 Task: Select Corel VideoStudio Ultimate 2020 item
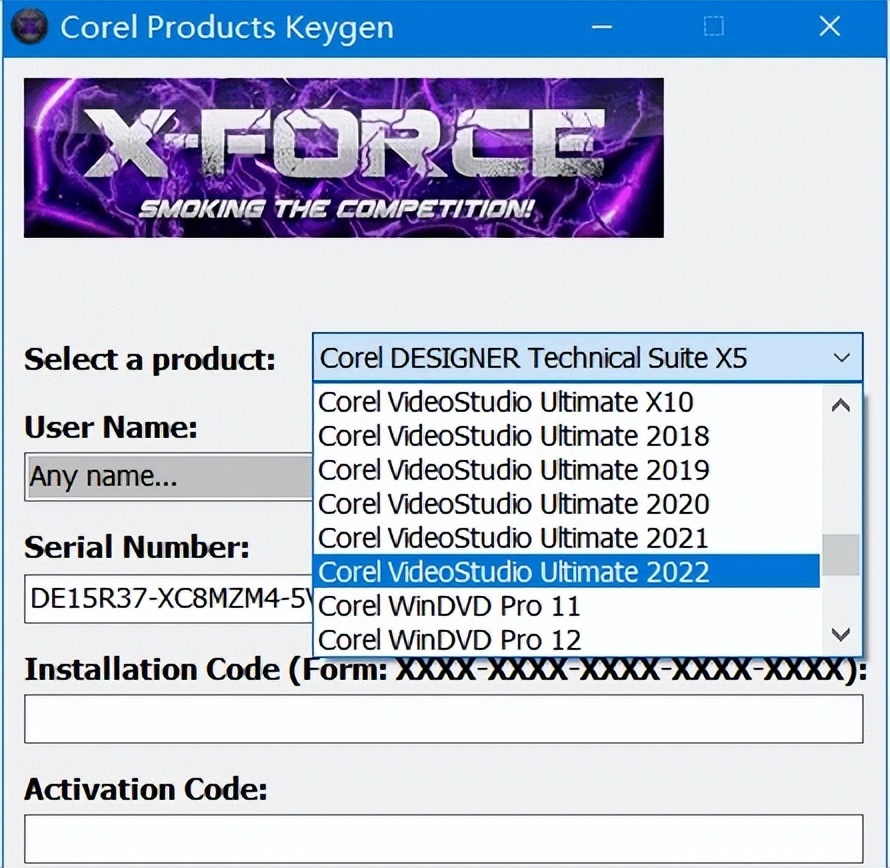coord(513,505)
